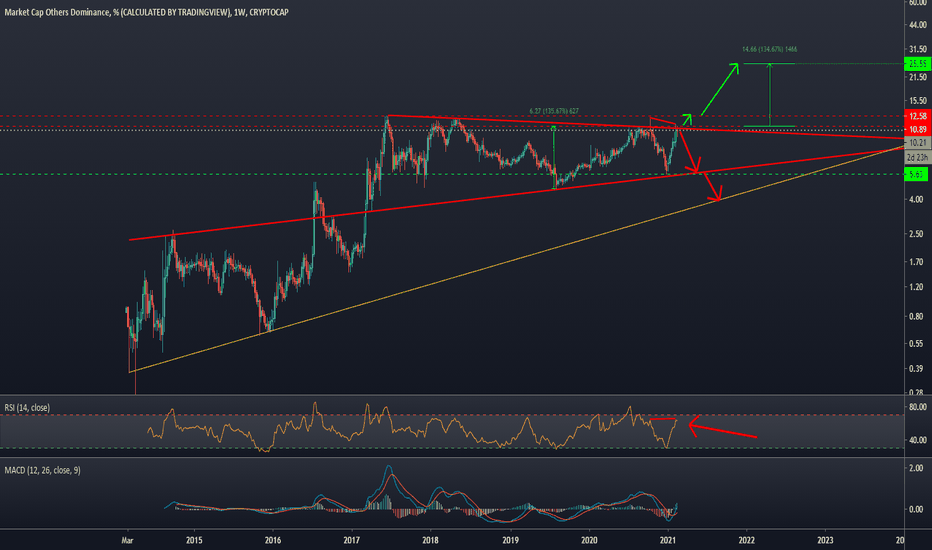Click the 4.00 value on price axis
932x550 pixels.
pyautogui.click(x=916, y=199)
